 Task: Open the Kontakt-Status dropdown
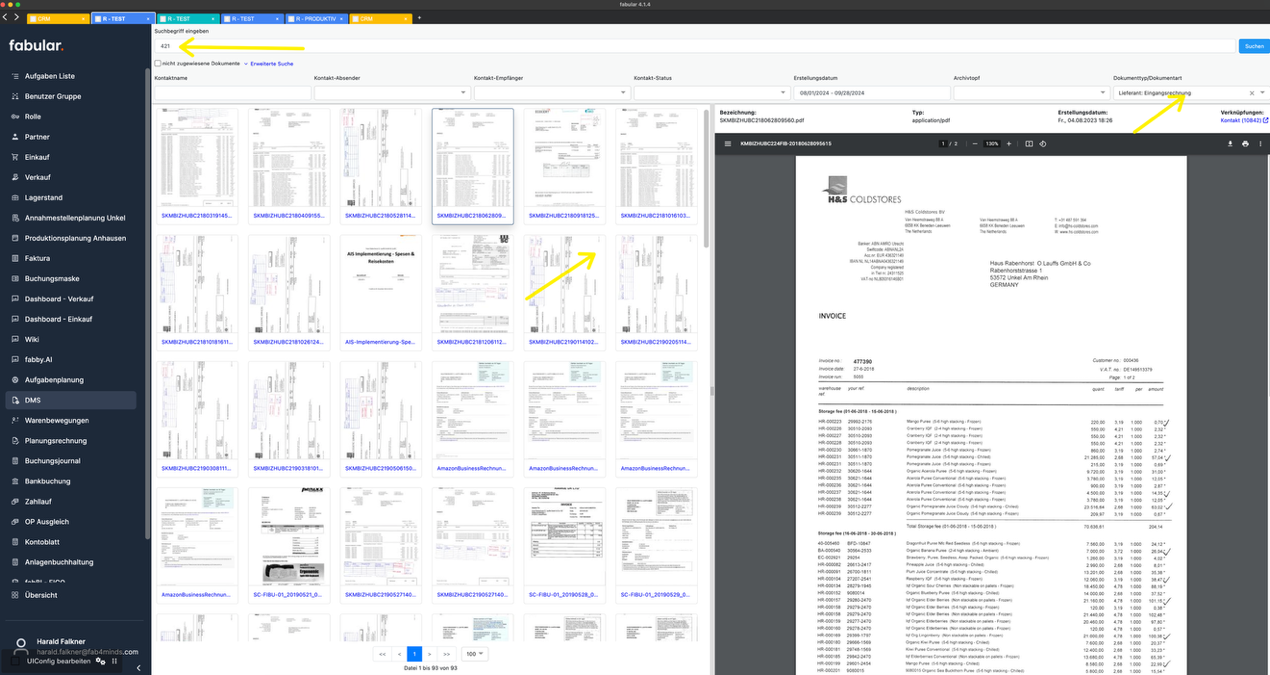(x=782, y=92)
